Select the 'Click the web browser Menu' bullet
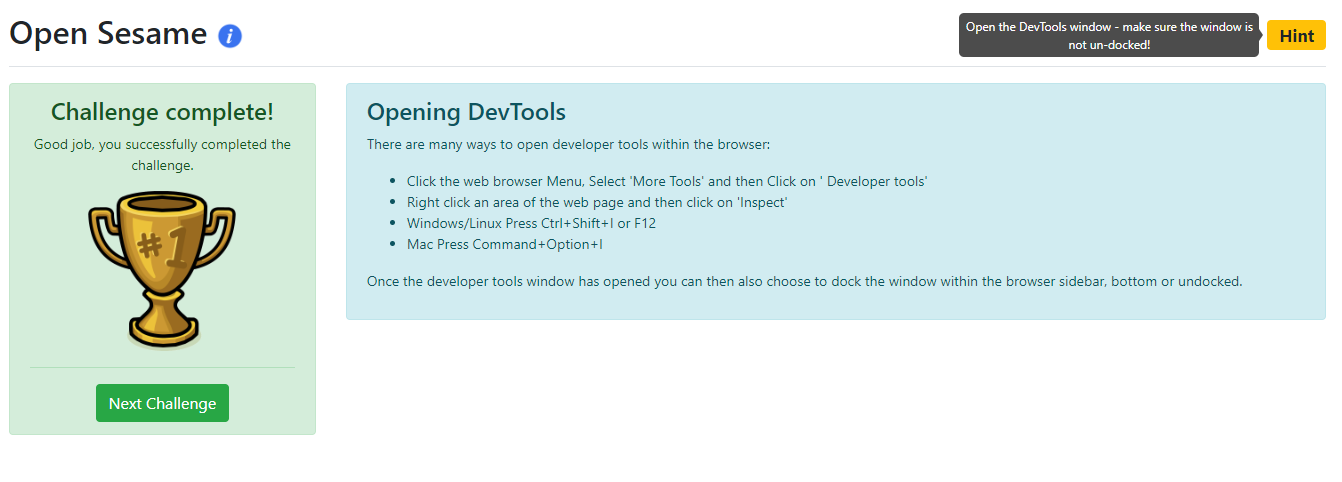The width and height of the screenshot is (1342, 482). pos(666,181)
